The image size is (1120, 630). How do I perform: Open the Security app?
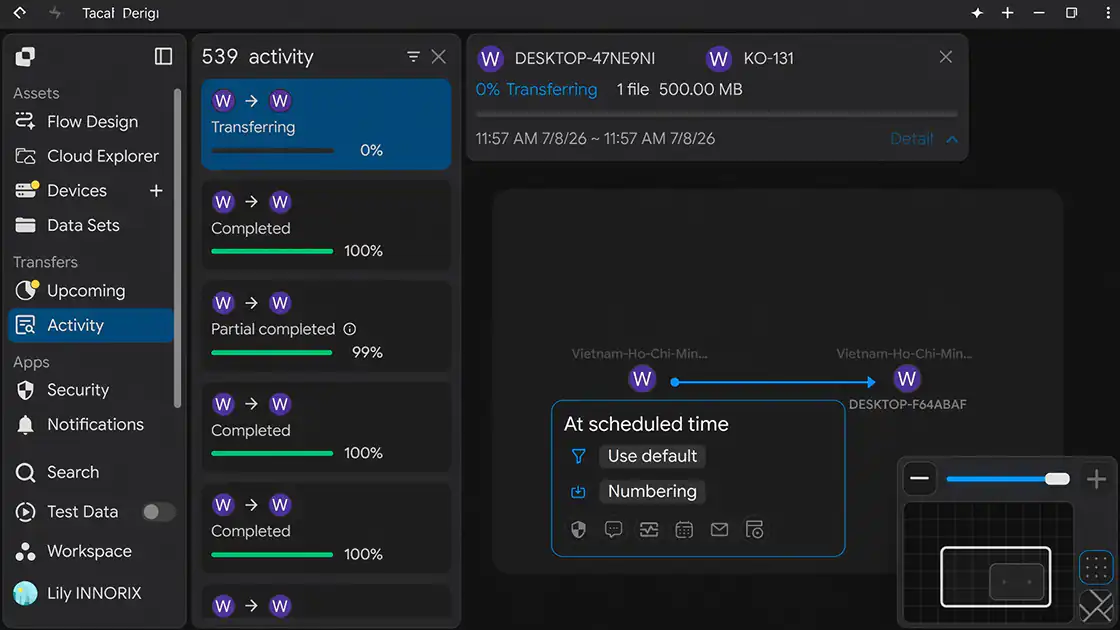91,390
